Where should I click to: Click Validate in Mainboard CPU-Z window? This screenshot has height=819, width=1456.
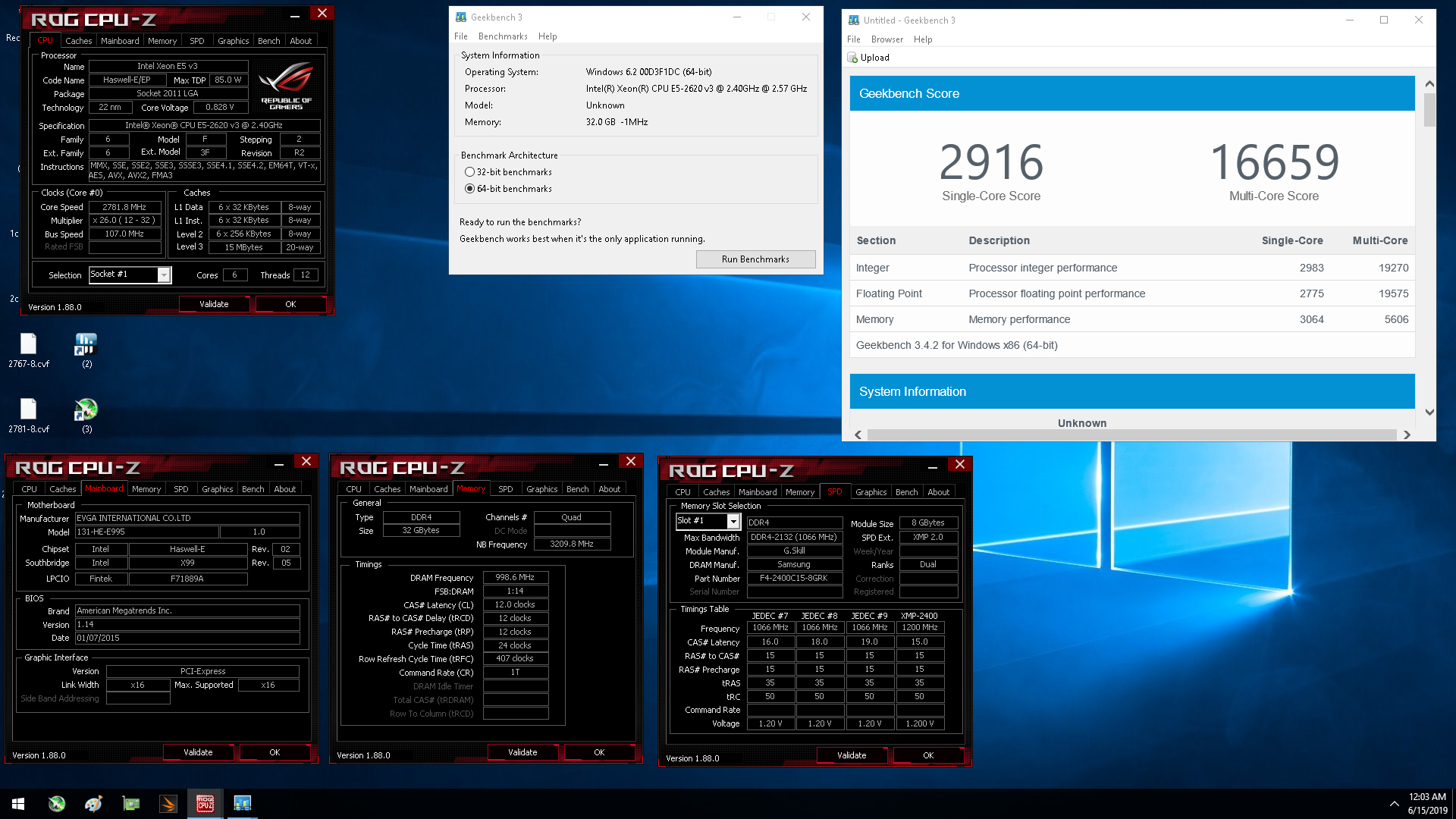pos(198,752)
